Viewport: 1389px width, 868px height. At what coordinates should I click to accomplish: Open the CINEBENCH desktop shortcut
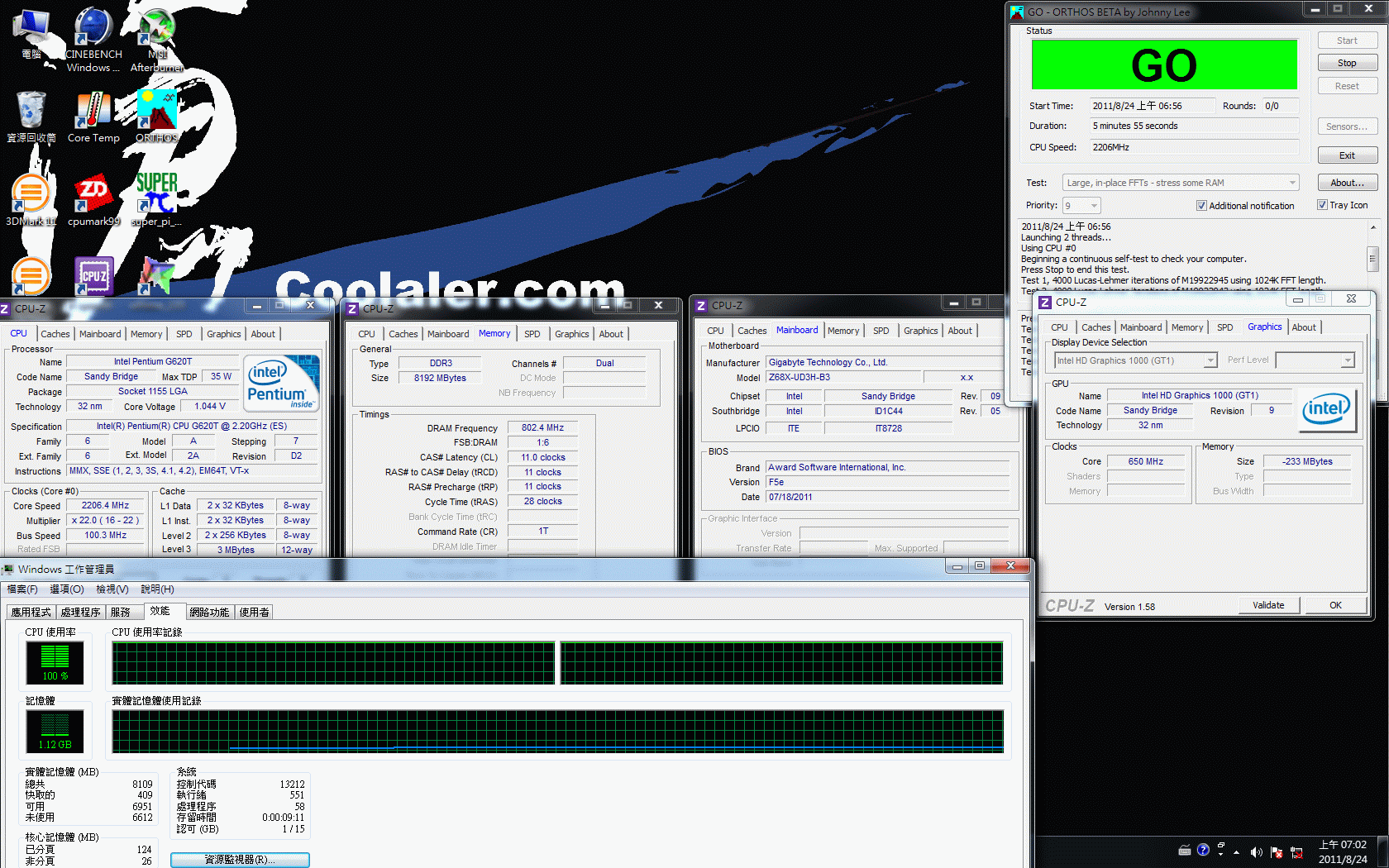[x=93, y=40]
